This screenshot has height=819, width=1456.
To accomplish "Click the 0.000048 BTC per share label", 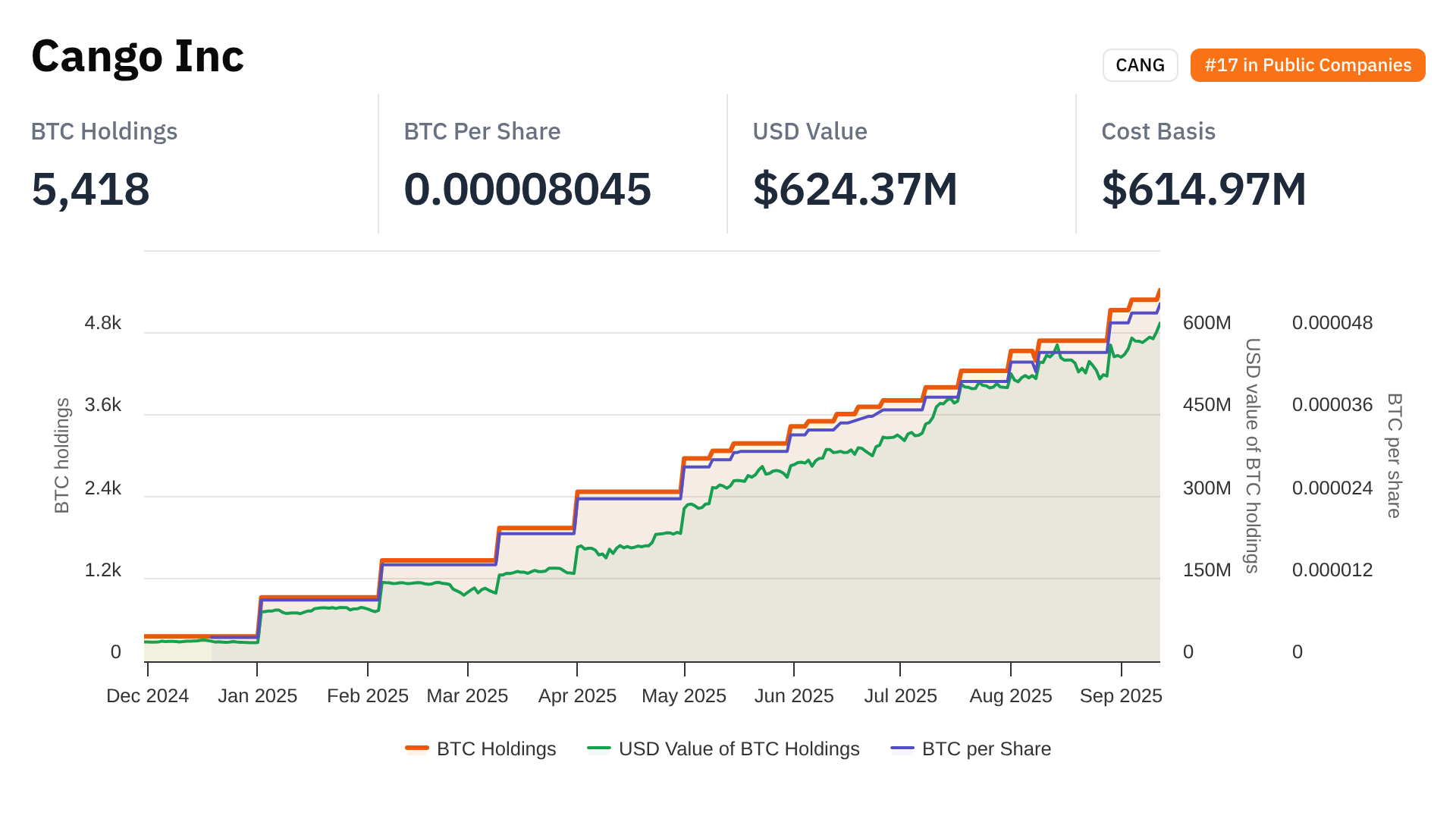I will pos(1332,322).
